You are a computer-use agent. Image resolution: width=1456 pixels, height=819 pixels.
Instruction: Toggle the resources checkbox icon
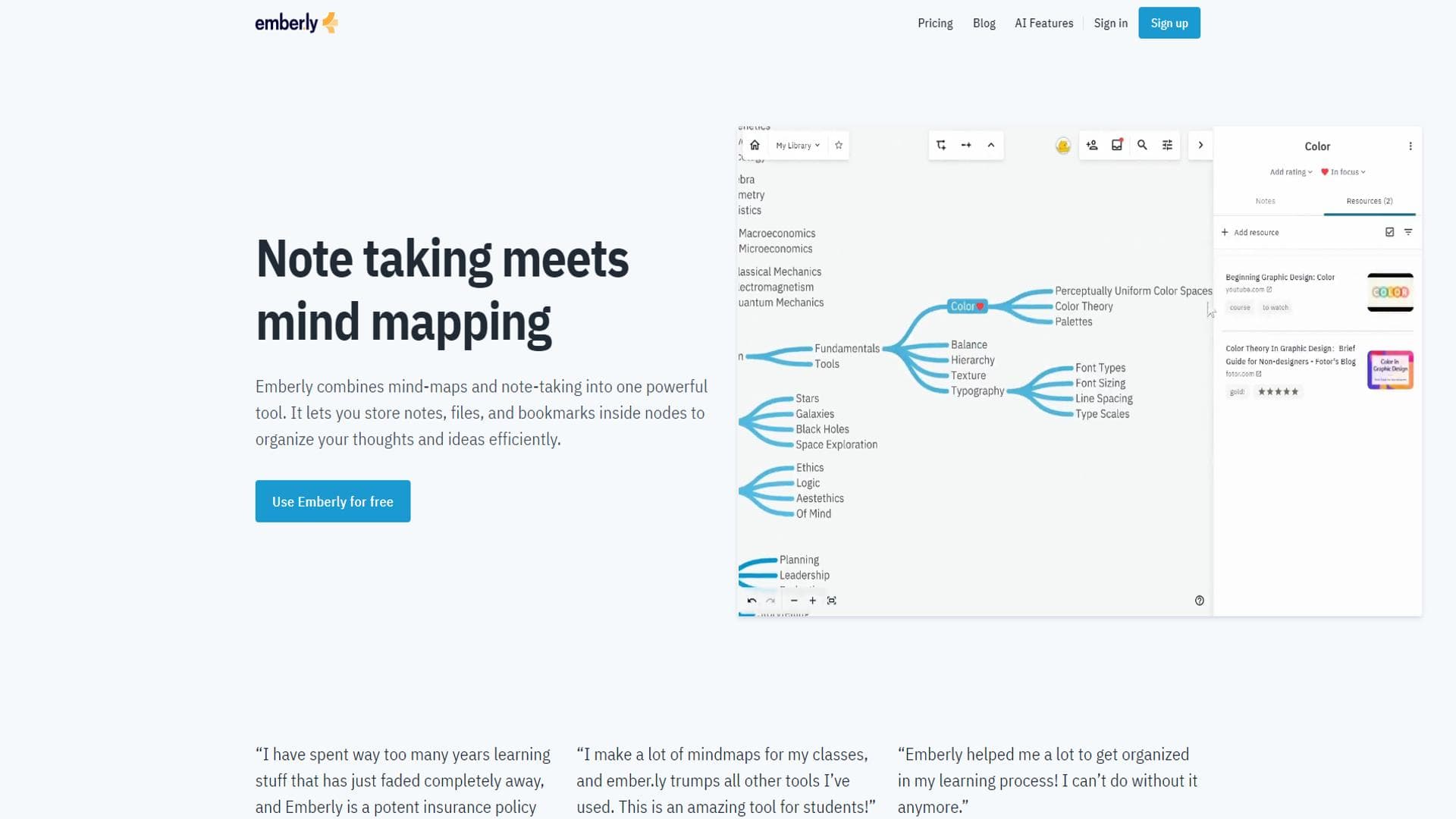click(1390, 232)
